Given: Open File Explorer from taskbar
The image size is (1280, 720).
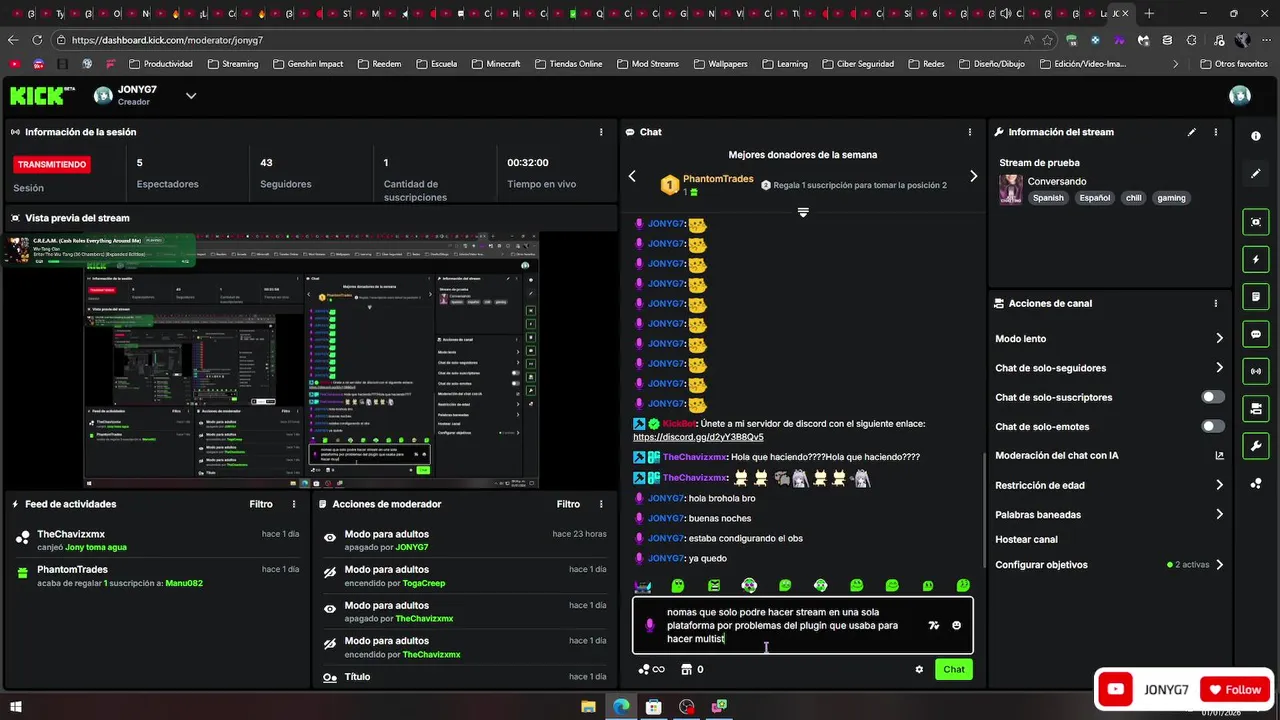Looking at the screenshot, I should click(x=588, y=706).
